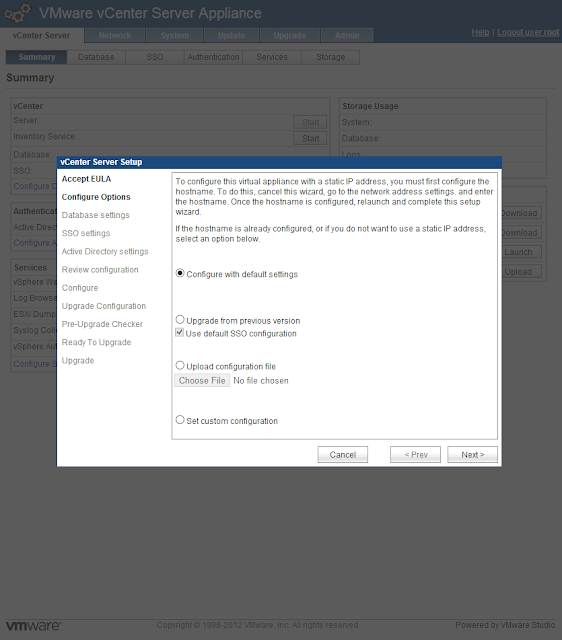562x640 pixels.
Task: Open the Upgrade main tab
Action: click(290, 36)
